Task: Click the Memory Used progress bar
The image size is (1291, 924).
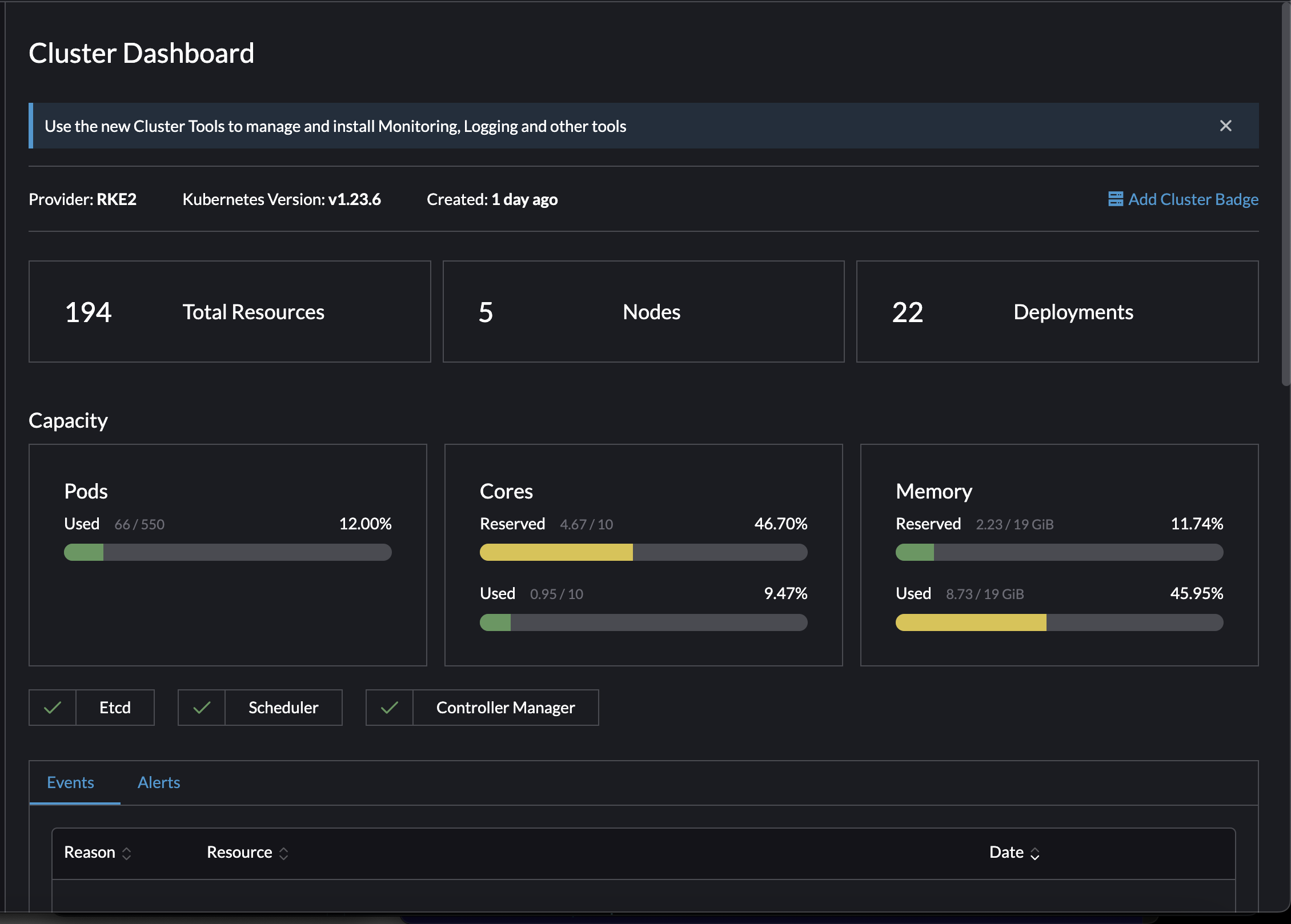Action: [1059, 622]
